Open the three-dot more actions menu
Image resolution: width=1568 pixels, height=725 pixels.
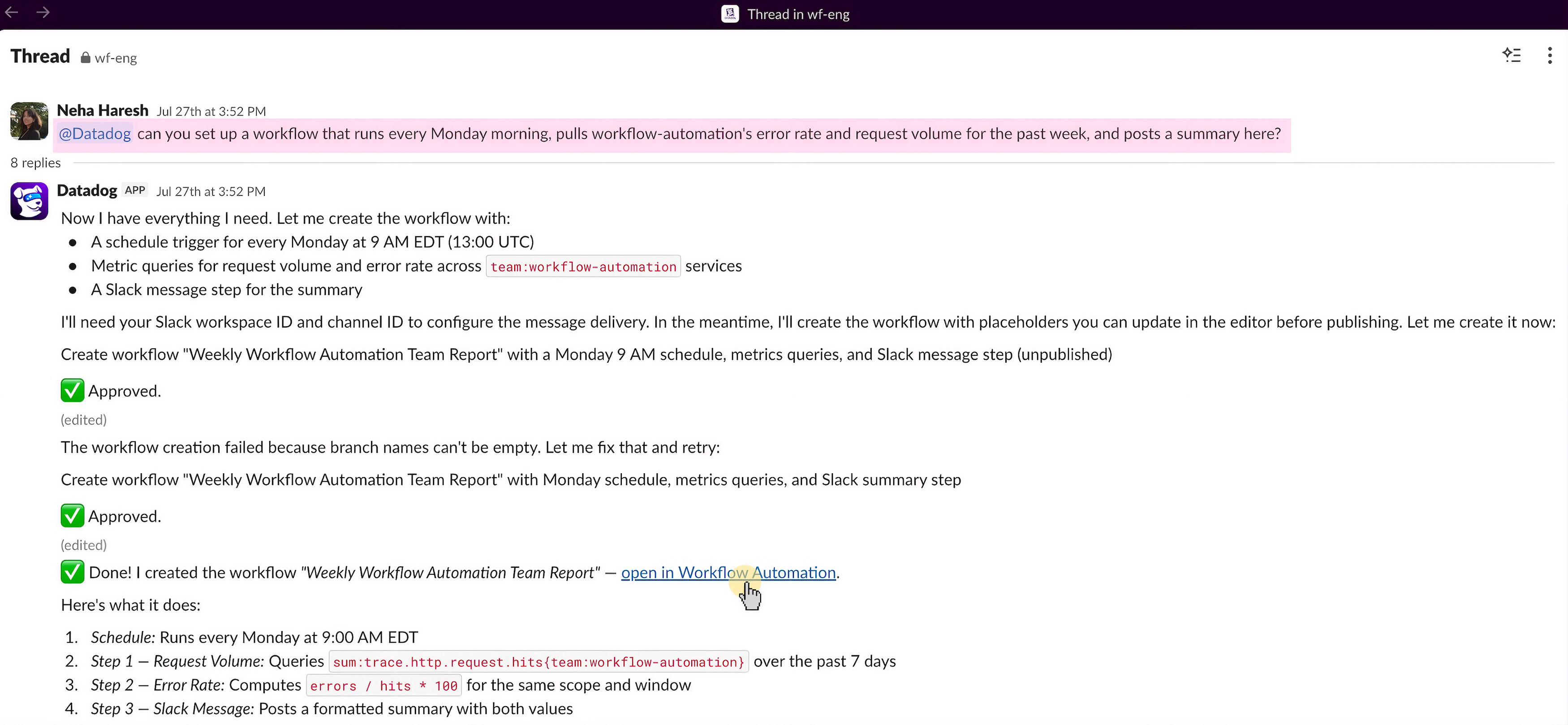1549,56
